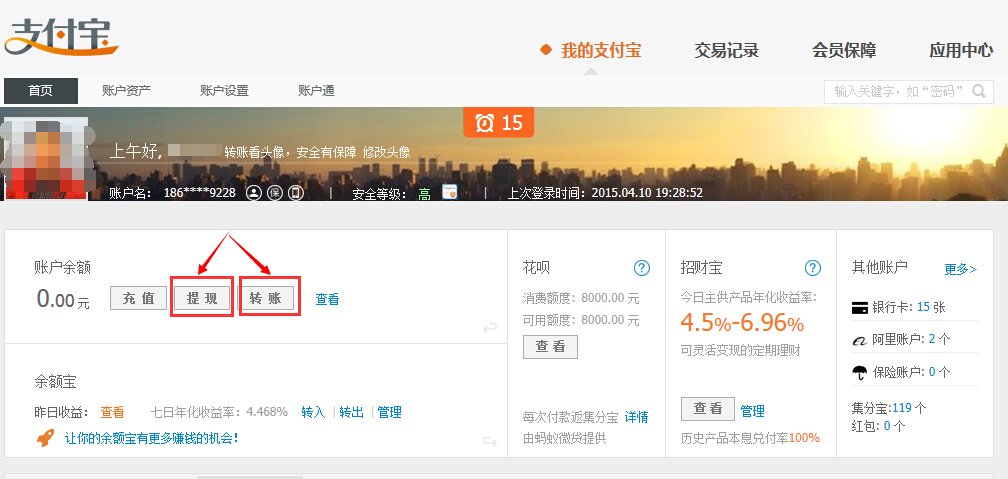The width and height of the screenshot is (1008, 479).
Task: Open the 应用中心 menu
Action: pyautogui.click(x=960, y=50)
